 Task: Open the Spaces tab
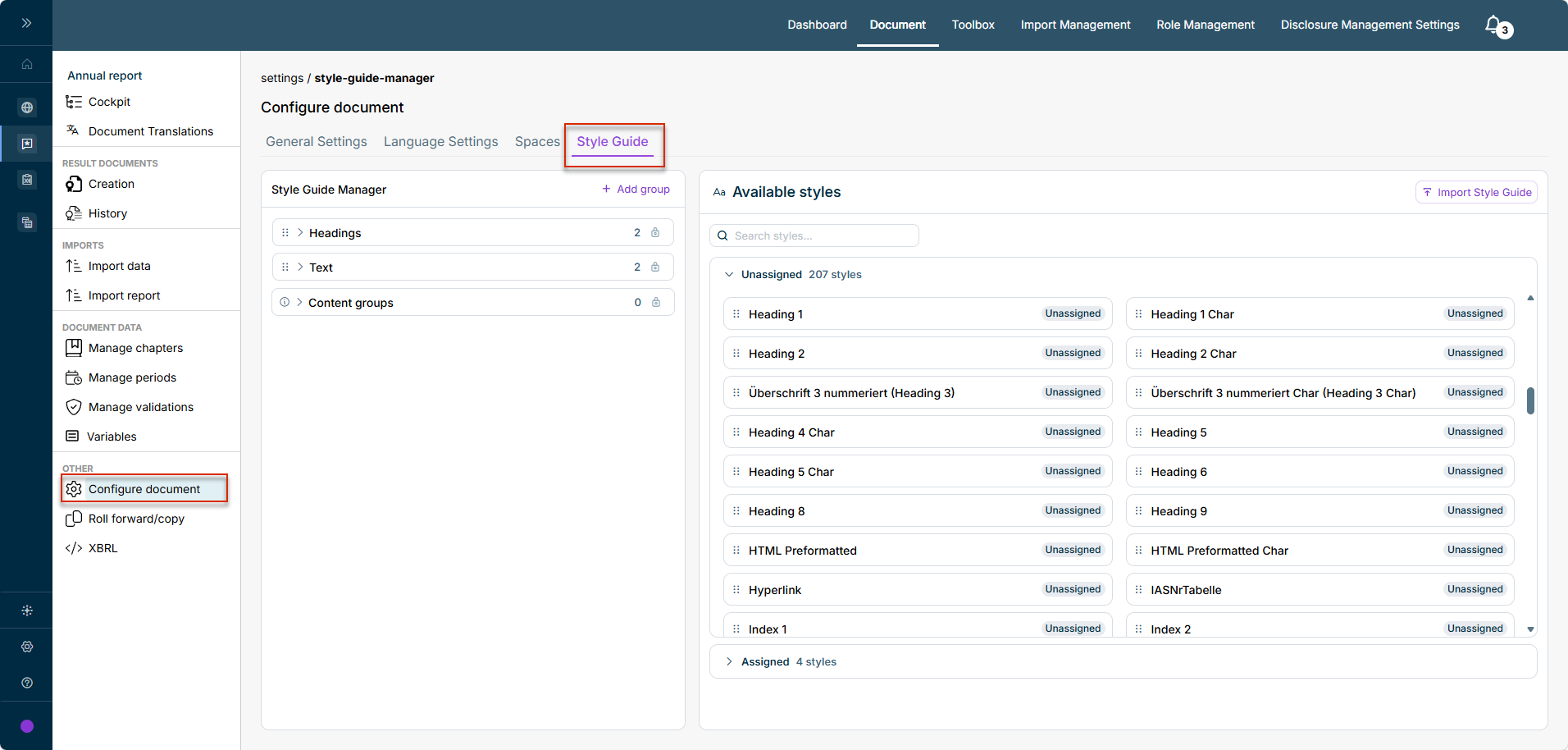tap(537, 142)
